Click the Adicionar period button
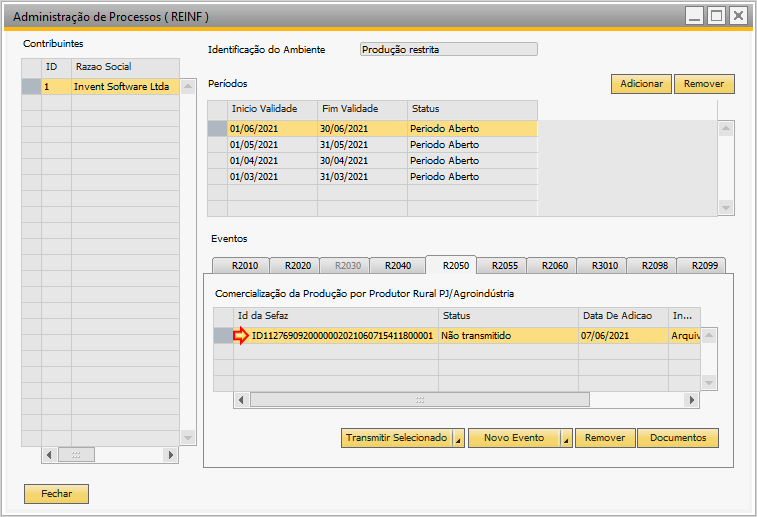 point(641,84)
